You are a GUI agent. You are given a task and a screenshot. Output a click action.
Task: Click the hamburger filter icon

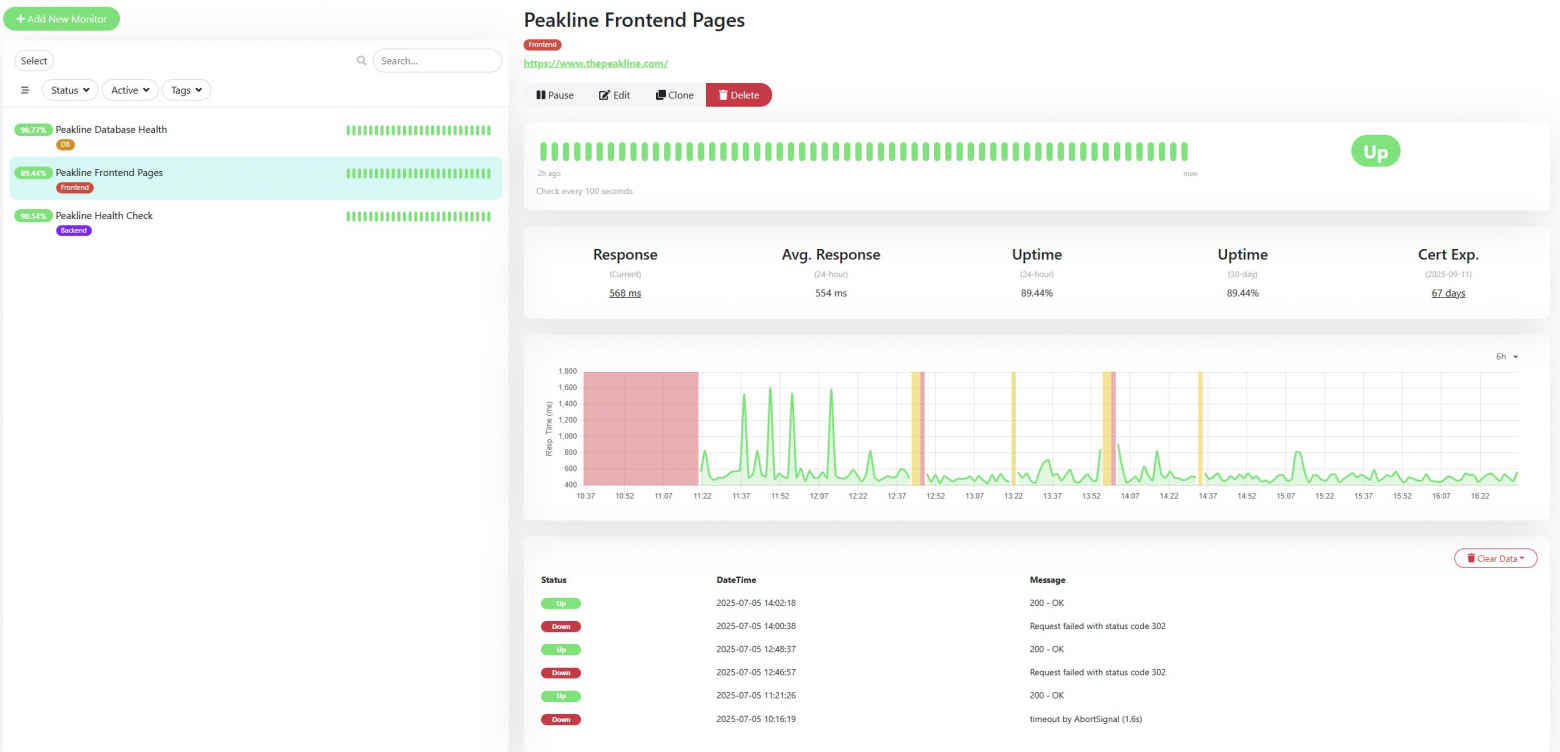tap(25, 90)
